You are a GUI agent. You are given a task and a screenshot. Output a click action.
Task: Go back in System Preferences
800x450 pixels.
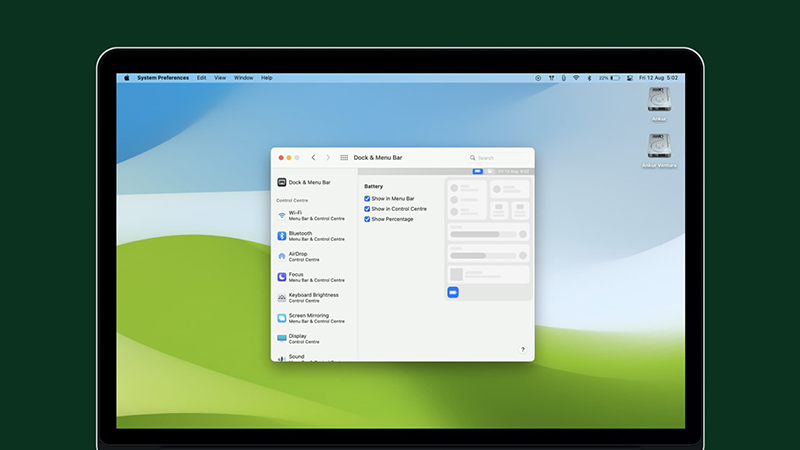[x=313, y=158]
